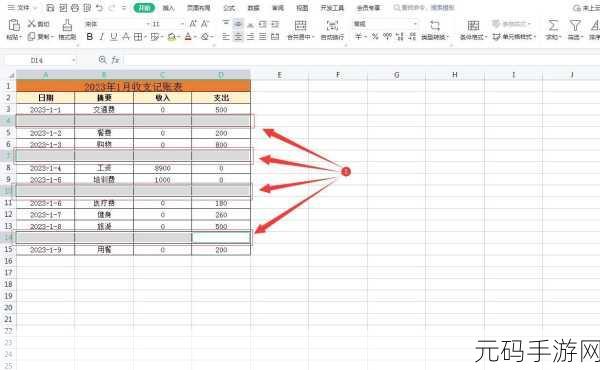
Task: Toggle center text alignment
Action: (x=238, y=37)
